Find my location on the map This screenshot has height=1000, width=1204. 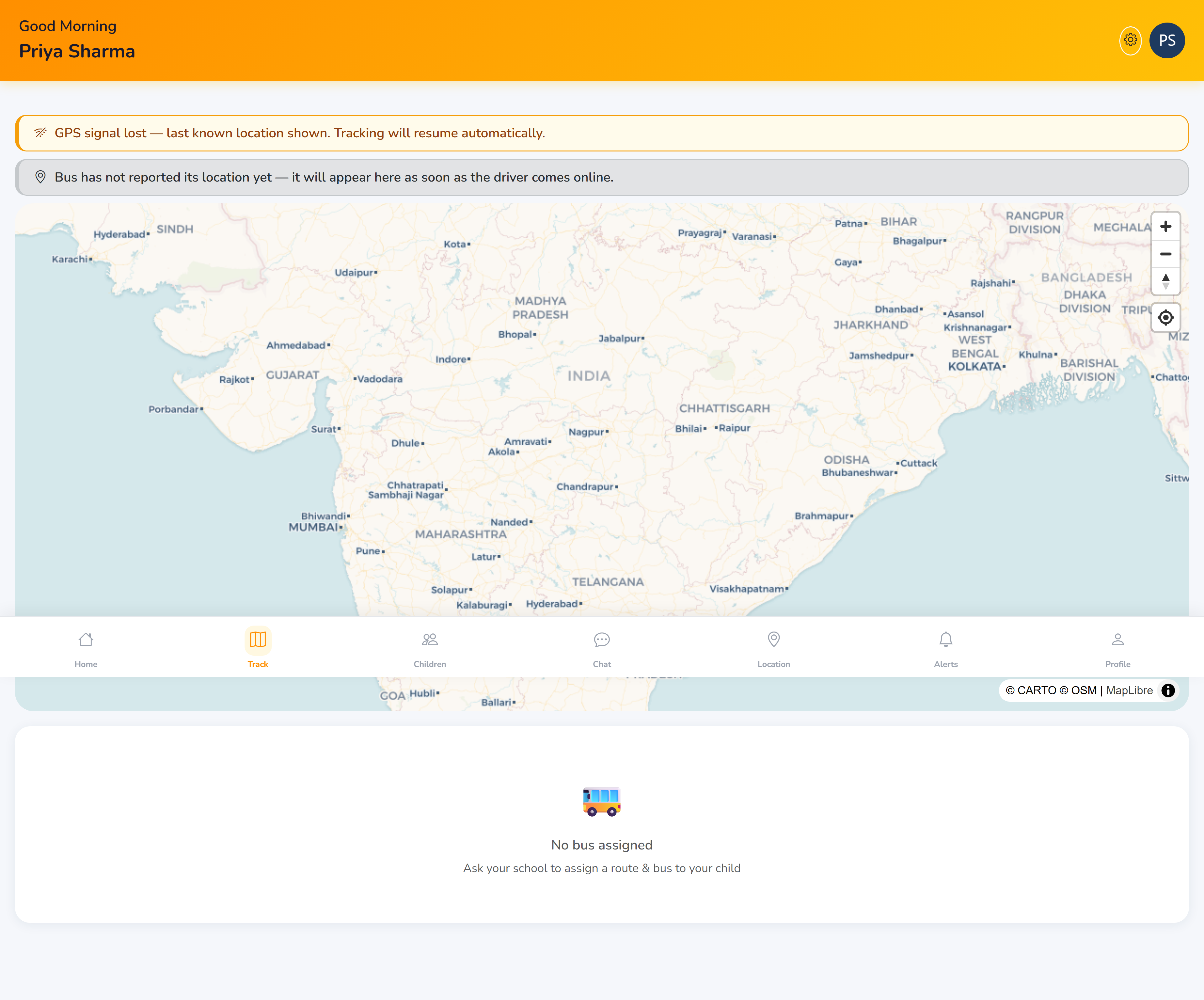(1165, 317)
